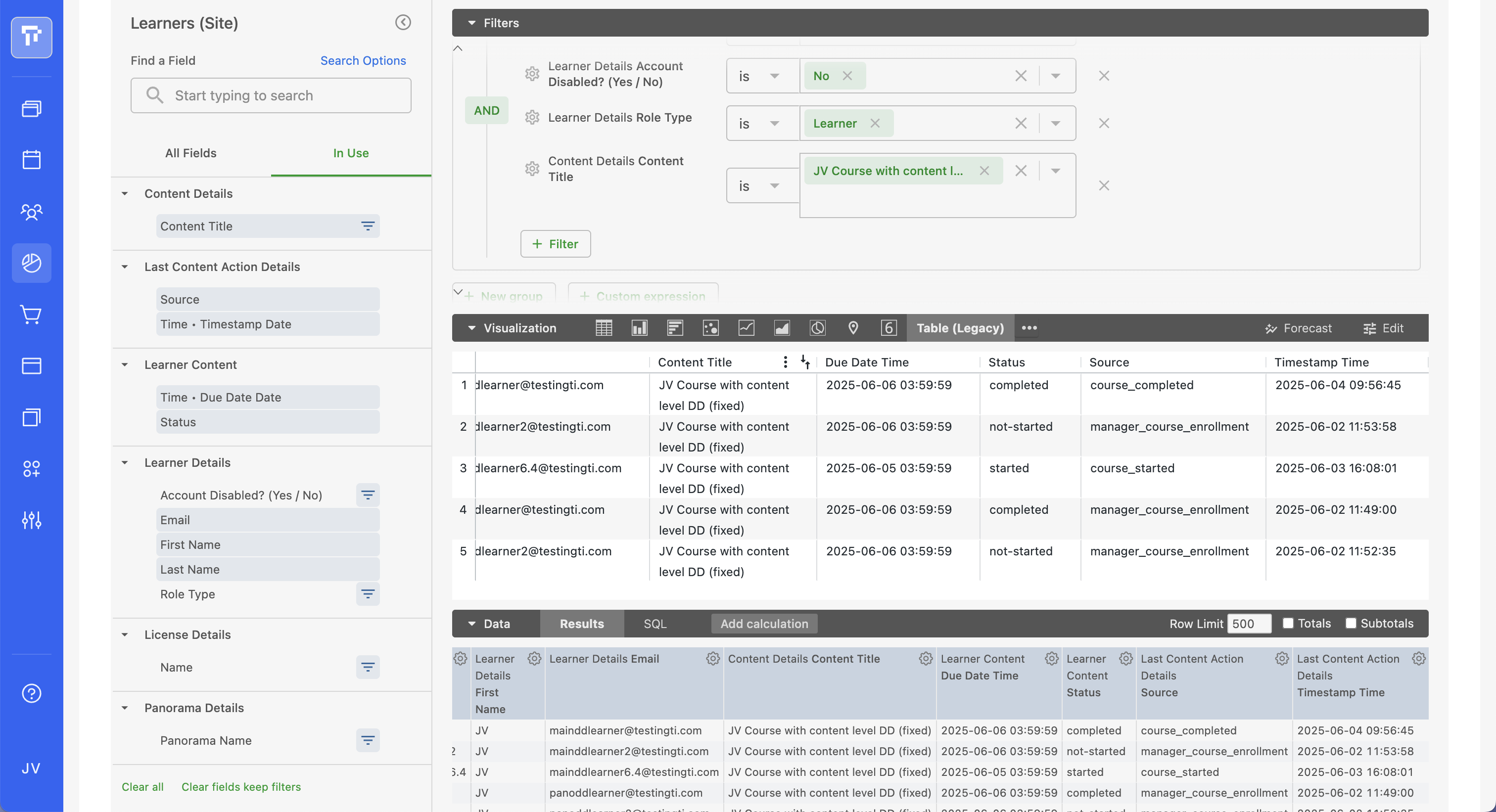Screen dimensions: 1496x812
Task: Collapse the Filters section
Action: click(471, 23)
